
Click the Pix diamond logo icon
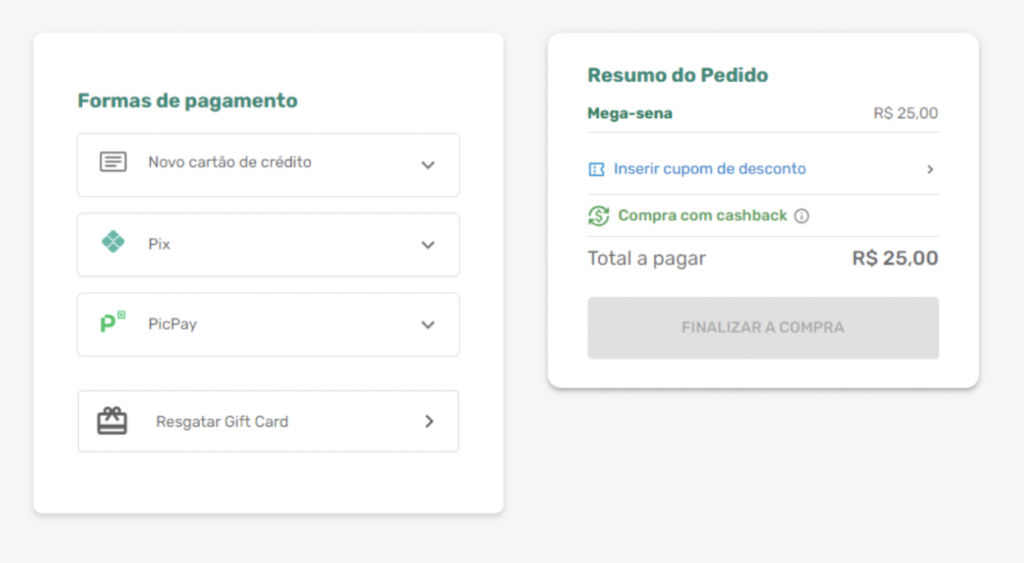[x=113, y=242]
